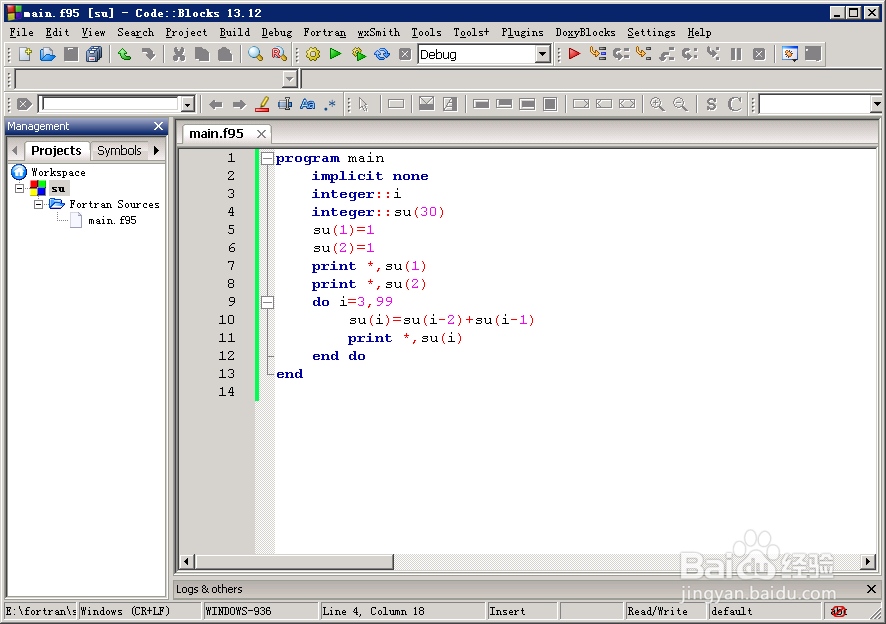The width and height of the screenshot is (886, 624).
Task: Click the Undo arrow icon
Action: click(x=124, y=54)
